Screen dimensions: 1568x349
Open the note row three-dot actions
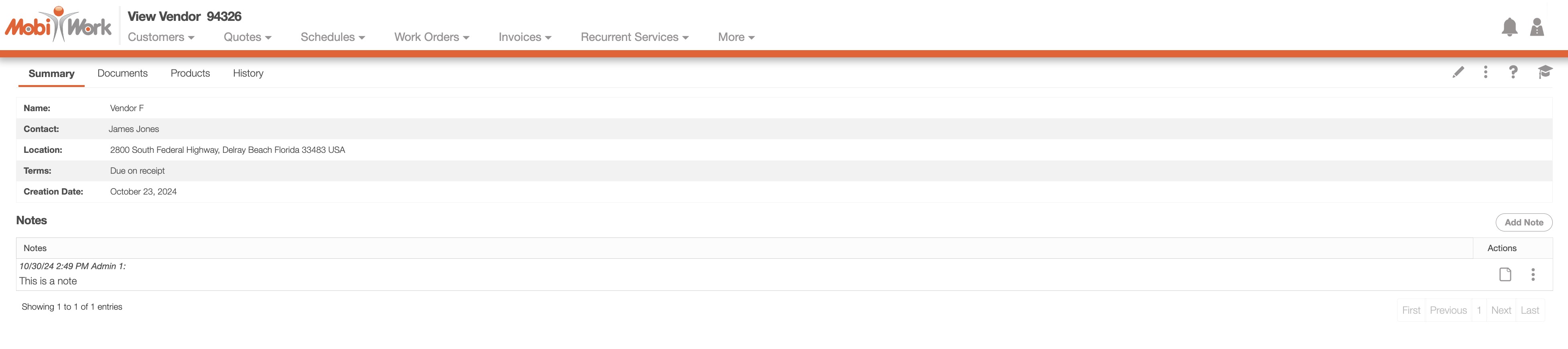[1533, 275]
